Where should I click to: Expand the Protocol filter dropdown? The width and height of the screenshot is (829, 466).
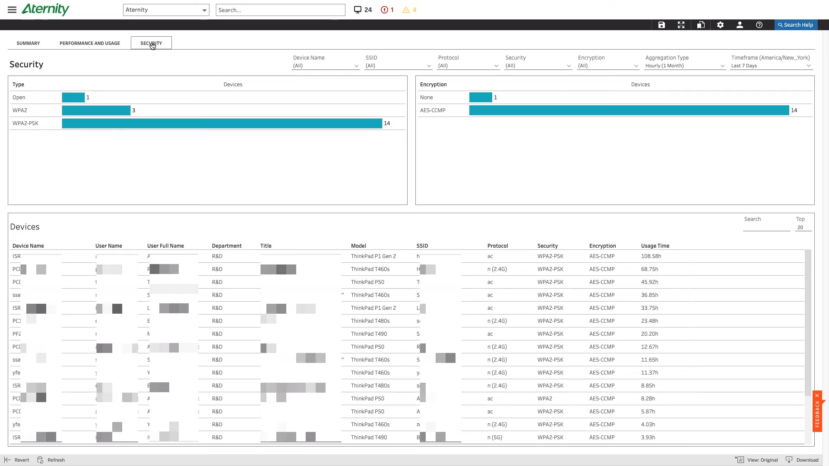[x=468, y=66]
